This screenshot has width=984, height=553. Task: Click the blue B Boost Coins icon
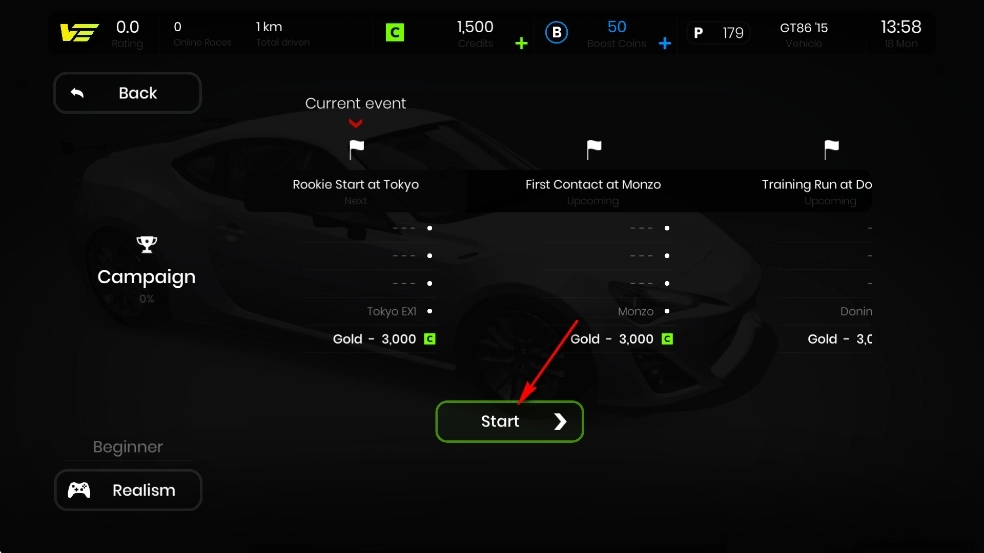[556, 33]
